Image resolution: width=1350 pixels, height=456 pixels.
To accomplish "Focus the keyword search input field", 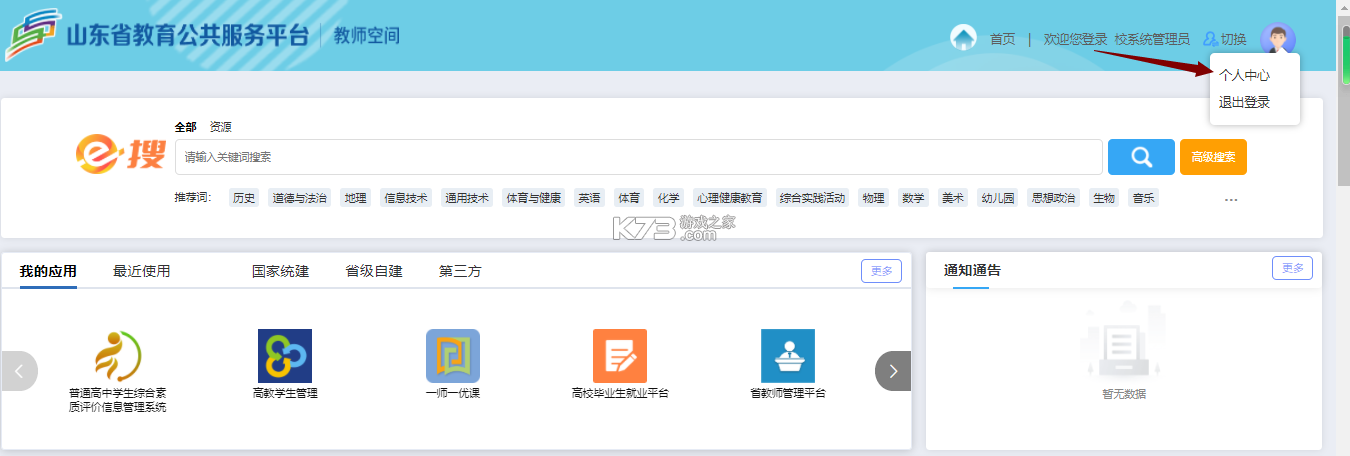I will click(639, 157).
